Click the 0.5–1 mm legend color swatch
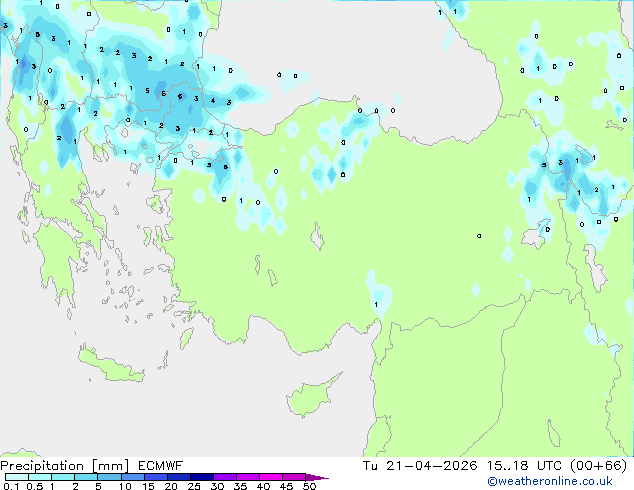 [40, 477]
